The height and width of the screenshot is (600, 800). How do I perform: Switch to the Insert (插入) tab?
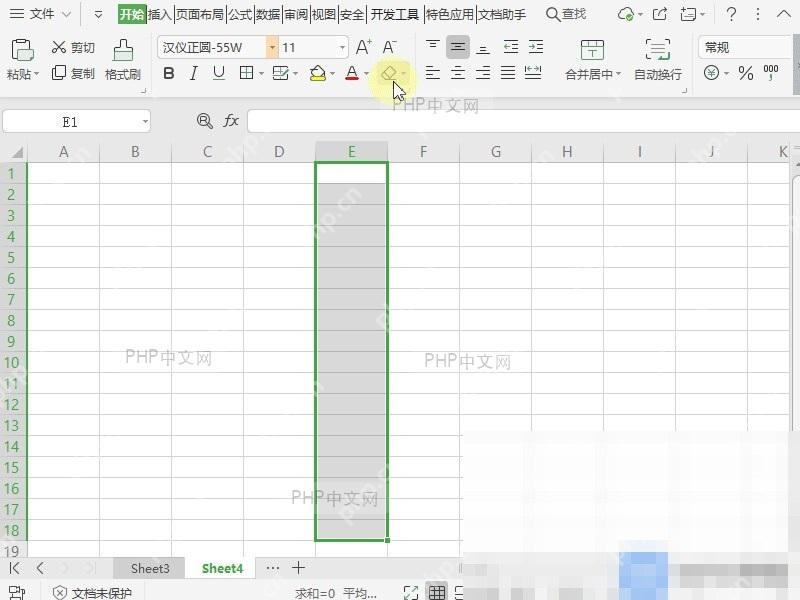coord(160,14)
